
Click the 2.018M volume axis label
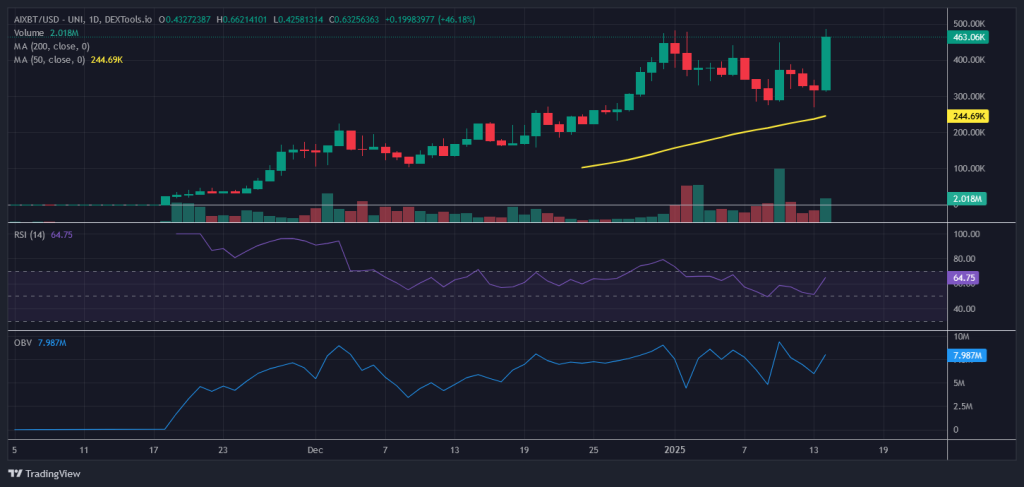point(968,198)
